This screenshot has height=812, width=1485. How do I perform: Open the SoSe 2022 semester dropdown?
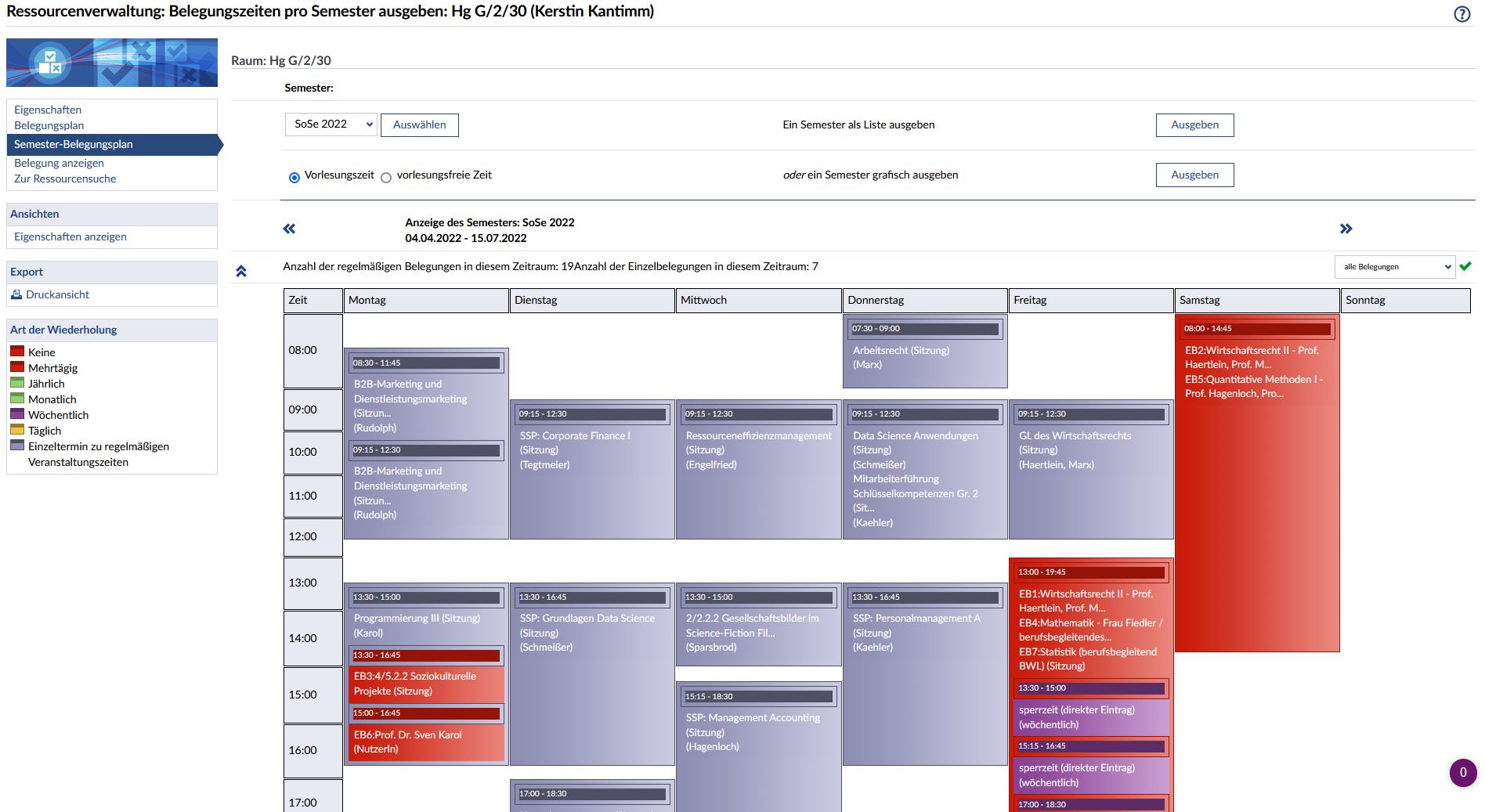point(331,125)
